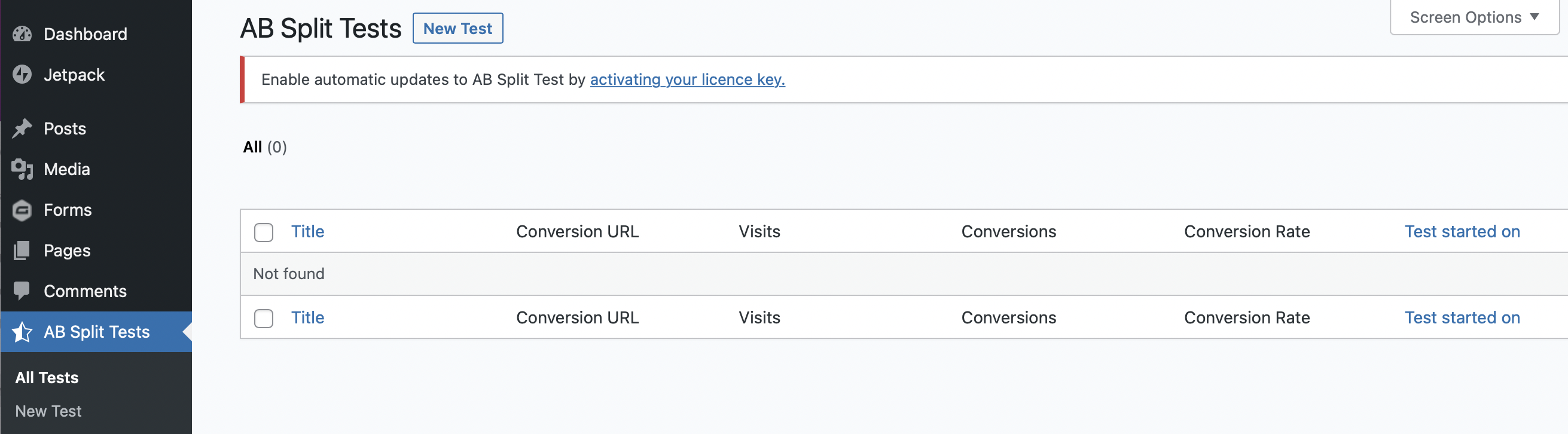Click the Pages stacked-sheets icon
Screen dimensions: 1568x434
22,251
